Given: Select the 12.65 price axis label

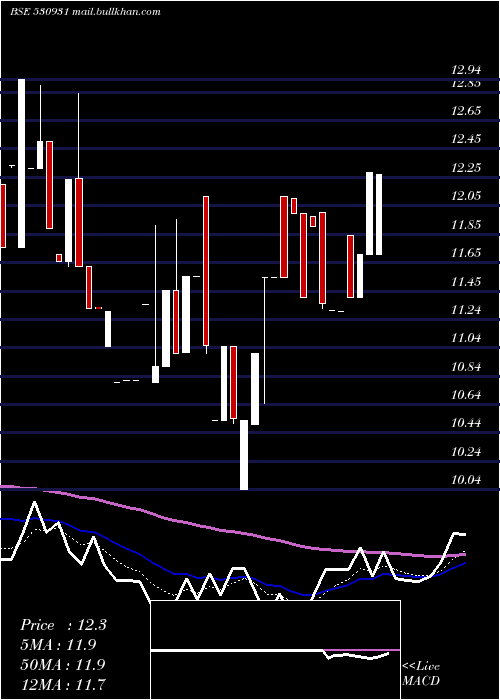Looking at the screenshot, I should click(466, 111).
